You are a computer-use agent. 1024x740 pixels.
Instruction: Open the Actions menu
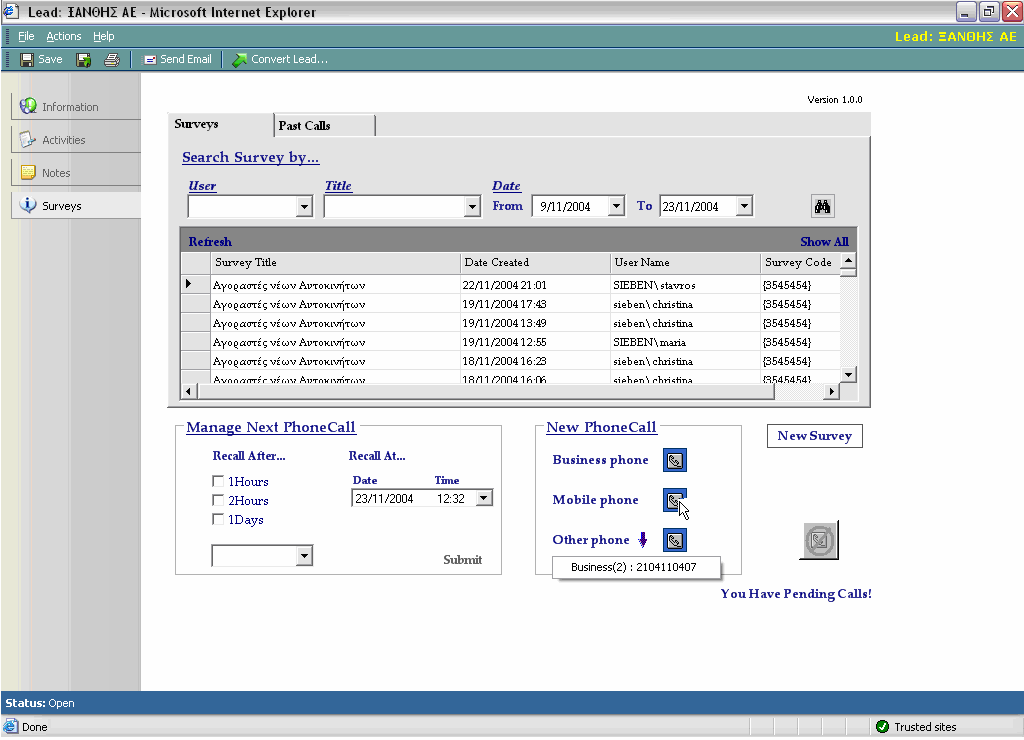[63, 36]
